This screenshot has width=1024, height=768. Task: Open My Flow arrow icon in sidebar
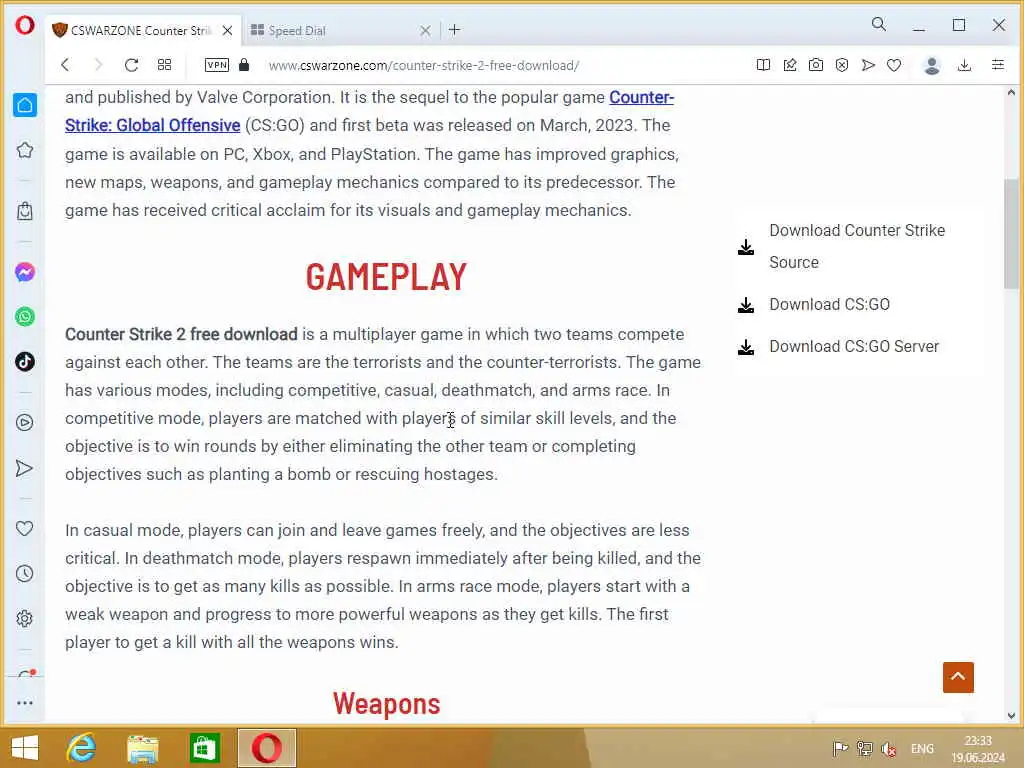(x=25, y=468)
